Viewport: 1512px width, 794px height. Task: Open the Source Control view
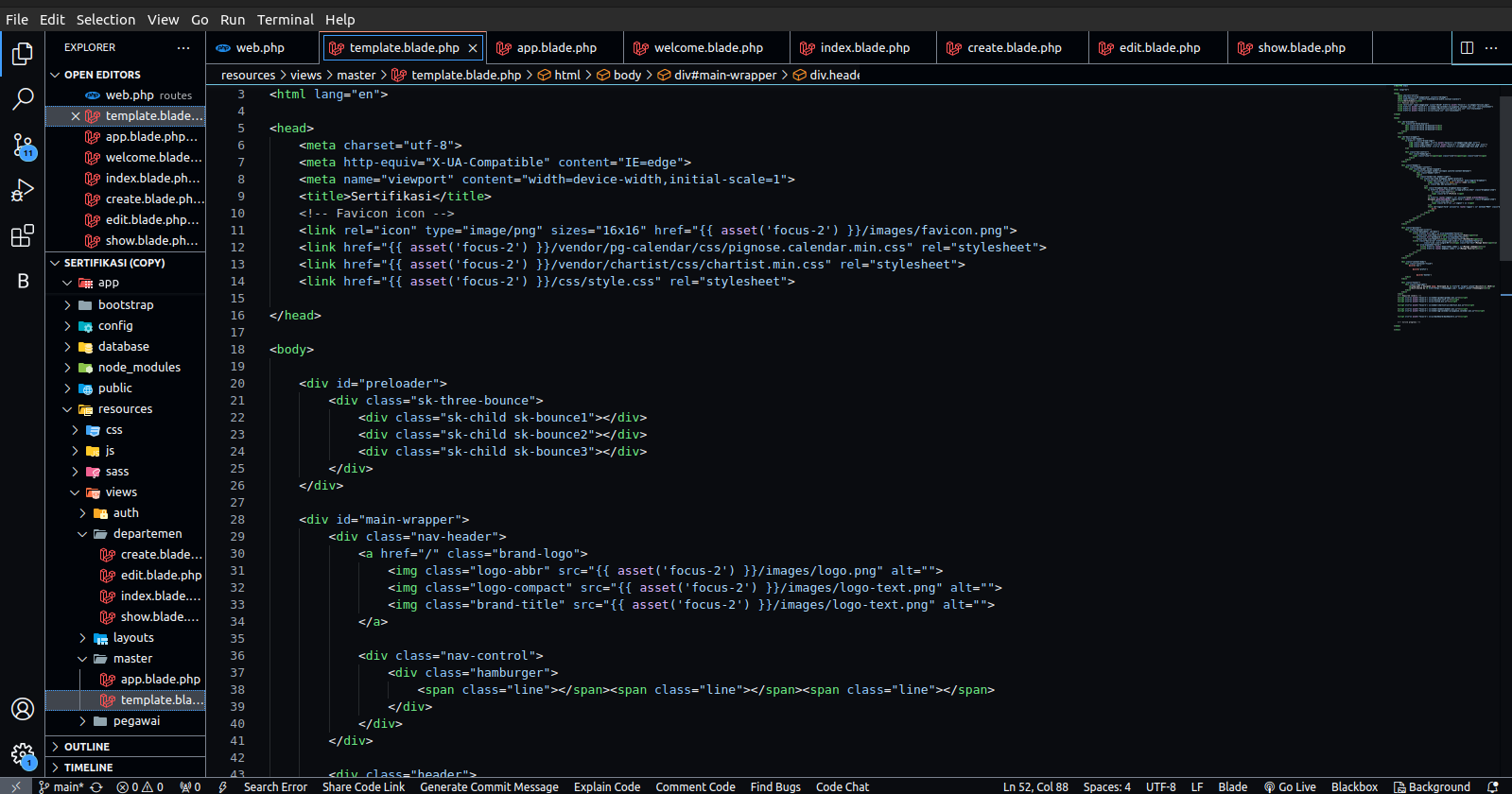pos(23,145)
